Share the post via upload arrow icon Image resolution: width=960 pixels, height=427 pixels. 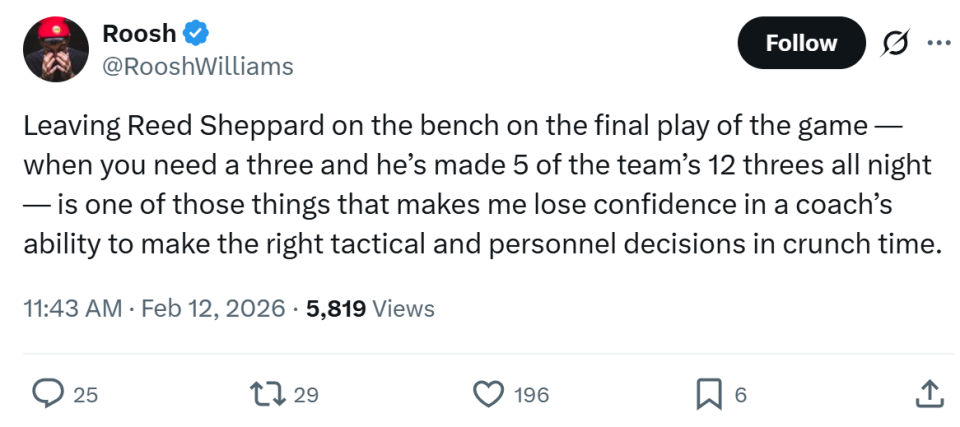coord(929,395)
